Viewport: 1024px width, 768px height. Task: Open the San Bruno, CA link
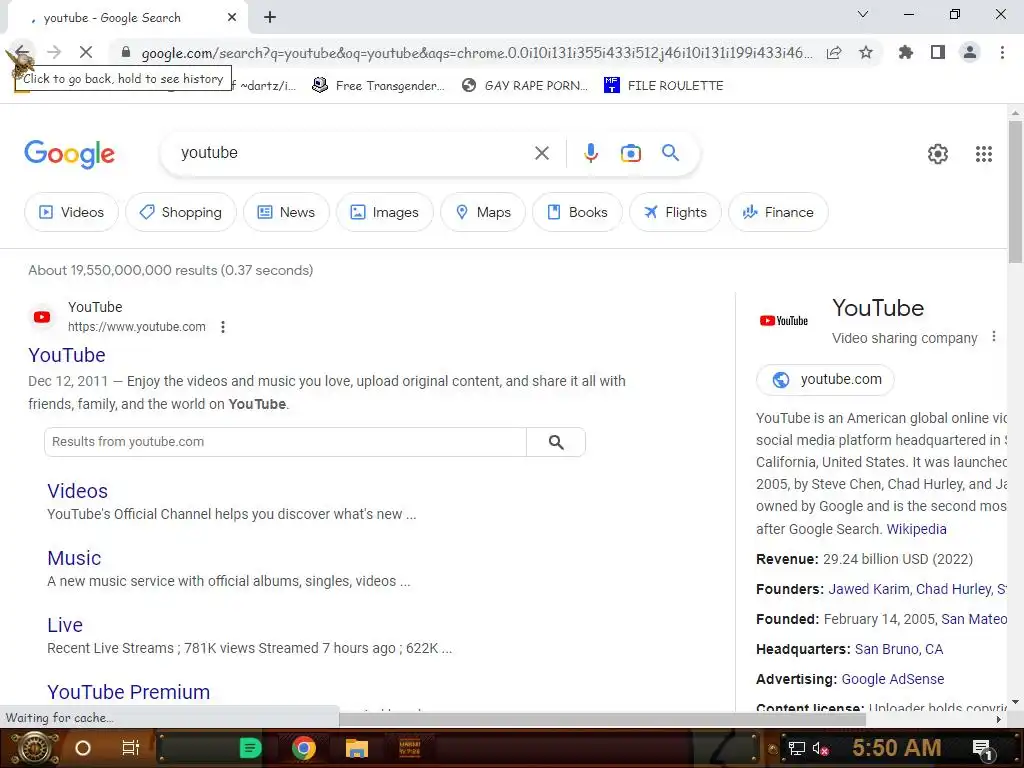pyautogui.click(x=899, y=649)
